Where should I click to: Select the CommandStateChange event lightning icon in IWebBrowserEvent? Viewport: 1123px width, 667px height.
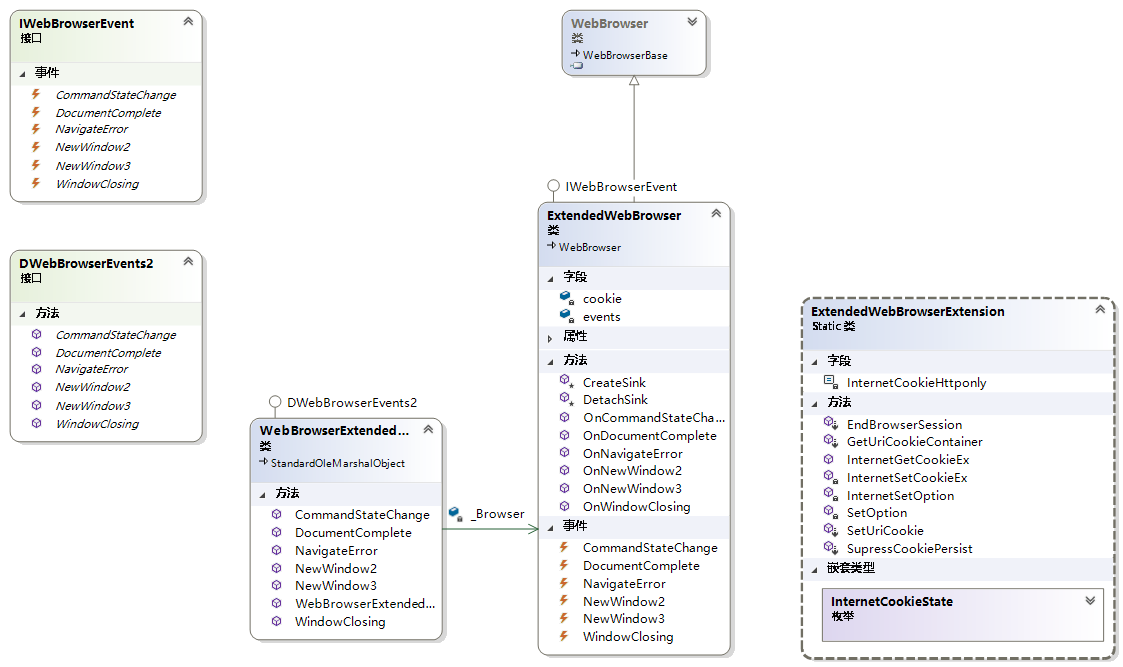pyautogui.click(x=36, y=94)
